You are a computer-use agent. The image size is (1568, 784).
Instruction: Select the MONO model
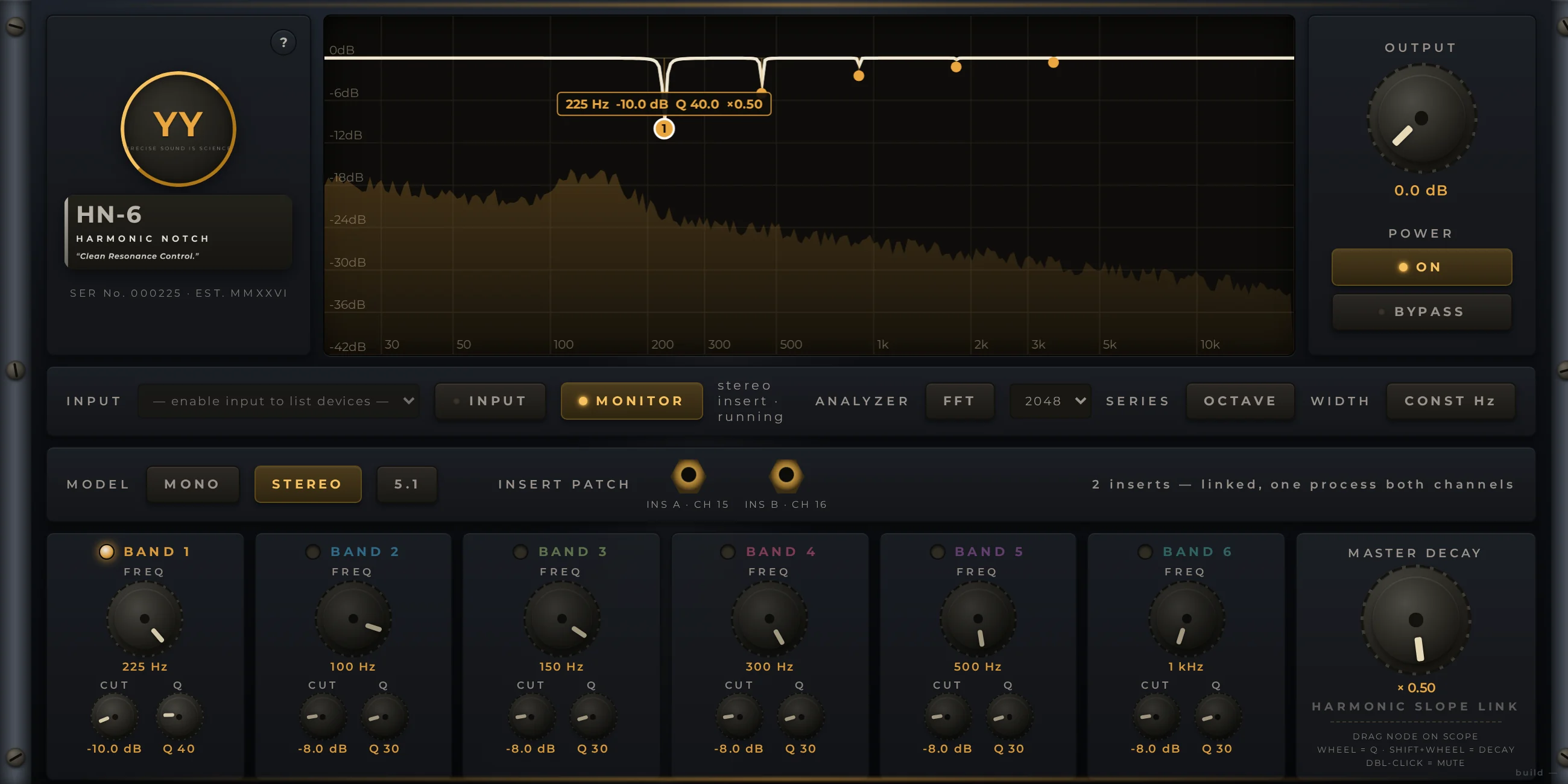click(x=192, y=484)
